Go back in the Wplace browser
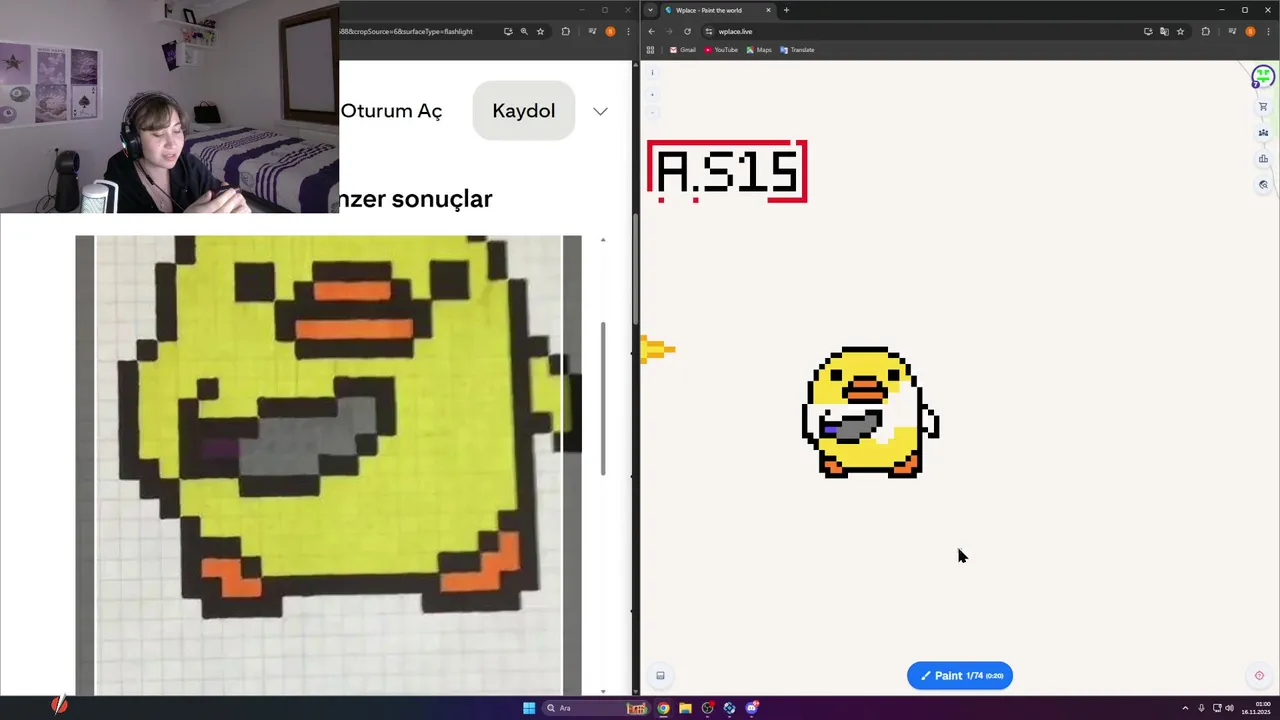Image resolution: width=1280 pixels, height=720 pixels. [652, 31]
